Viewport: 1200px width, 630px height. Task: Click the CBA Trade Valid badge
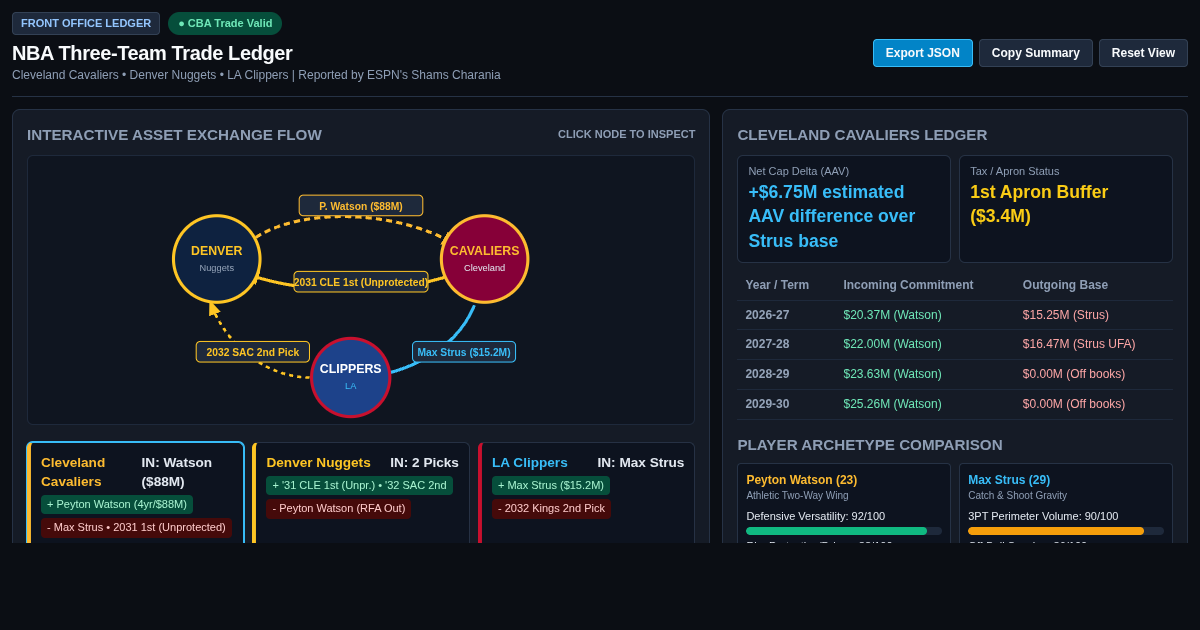click(x=225, y=23)
